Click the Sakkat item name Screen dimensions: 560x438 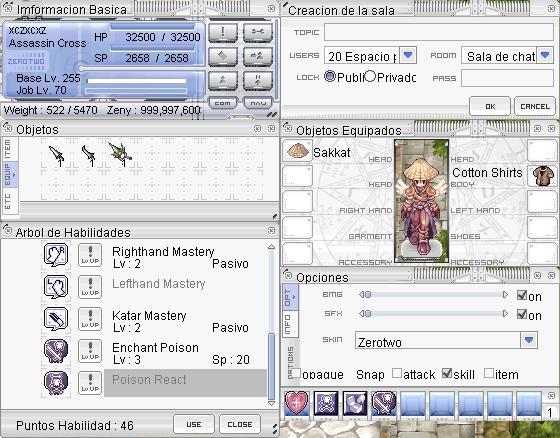coord(332,153)
